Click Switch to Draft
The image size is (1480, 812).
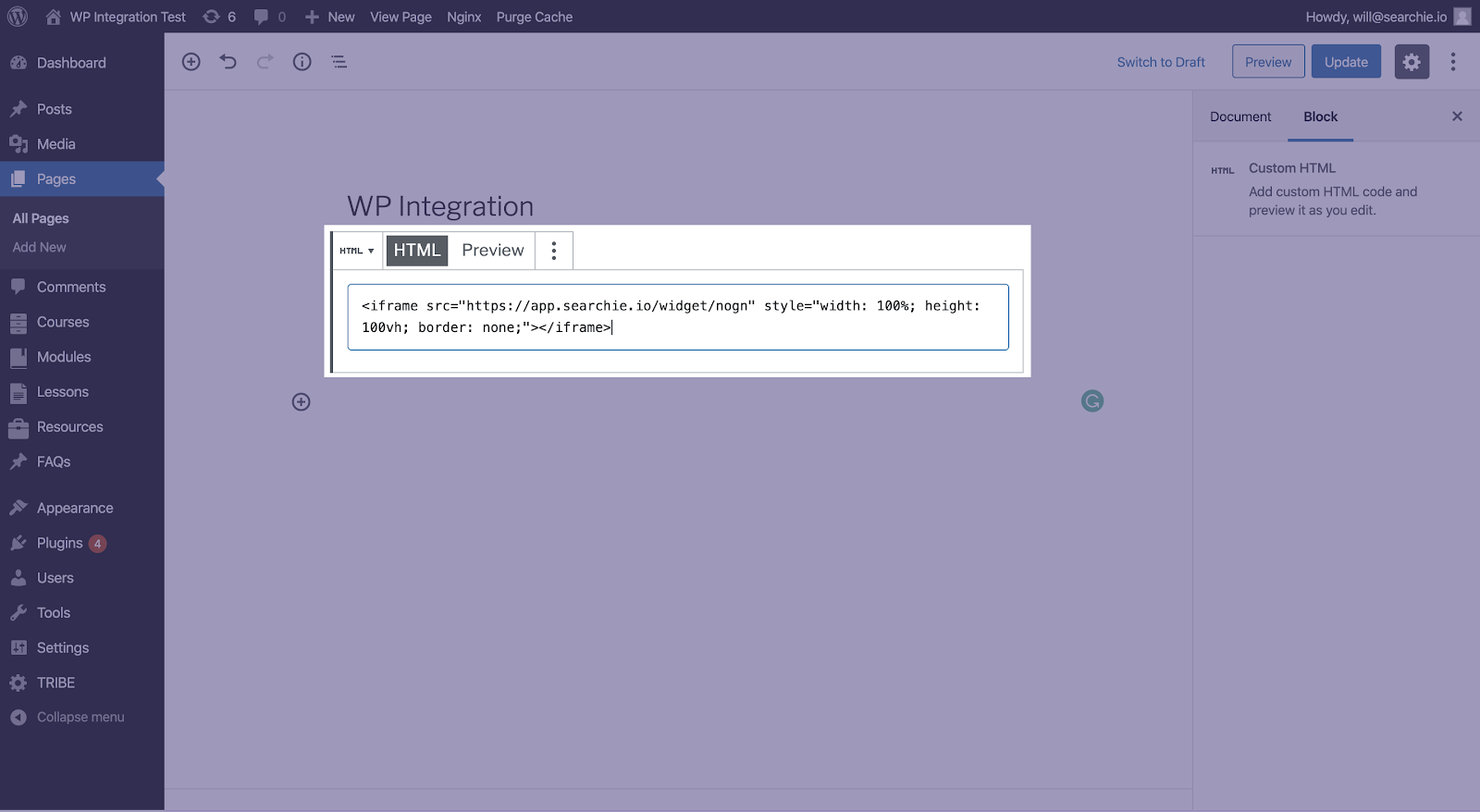click(x=1161, y=62)
